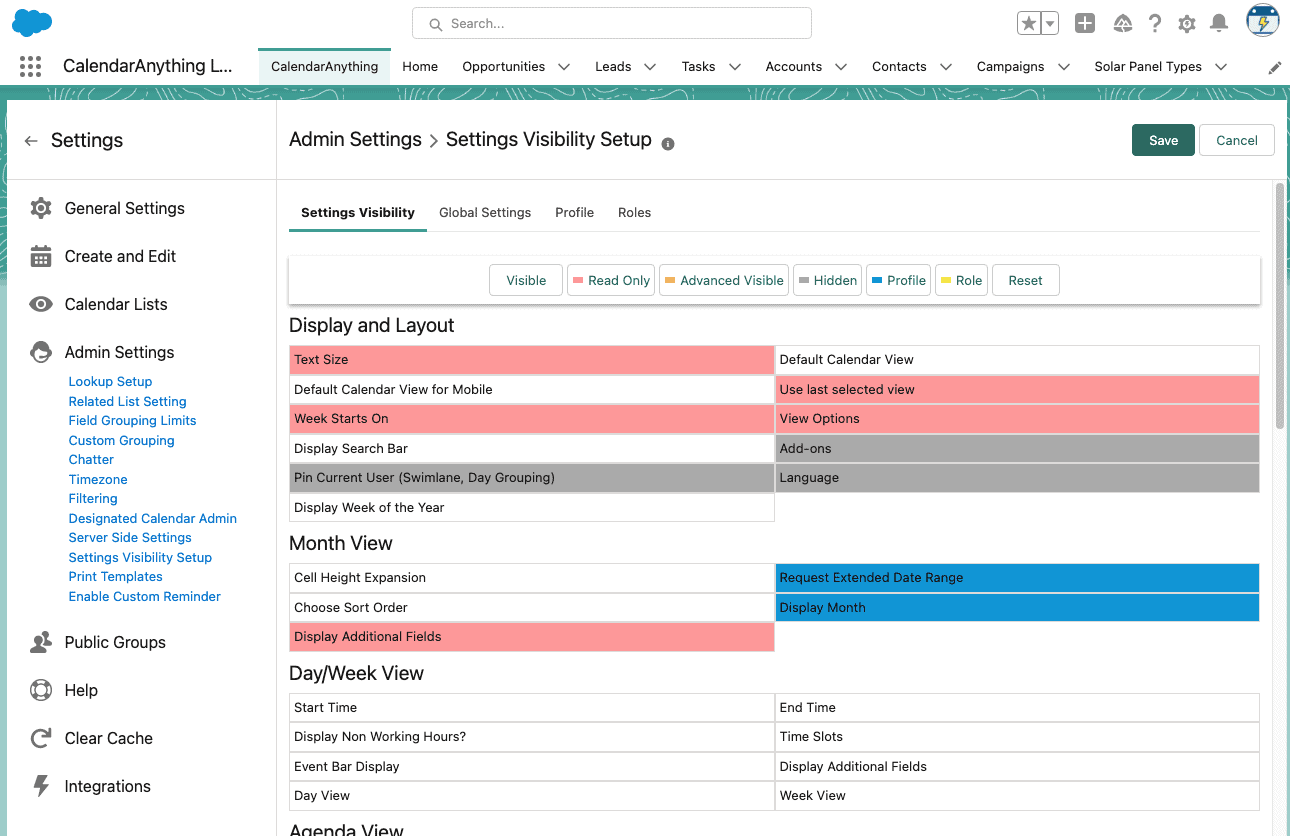The image size is (1290, 836).
Task: Switch to the Settings Visibility tab
Action: (358, 213)
